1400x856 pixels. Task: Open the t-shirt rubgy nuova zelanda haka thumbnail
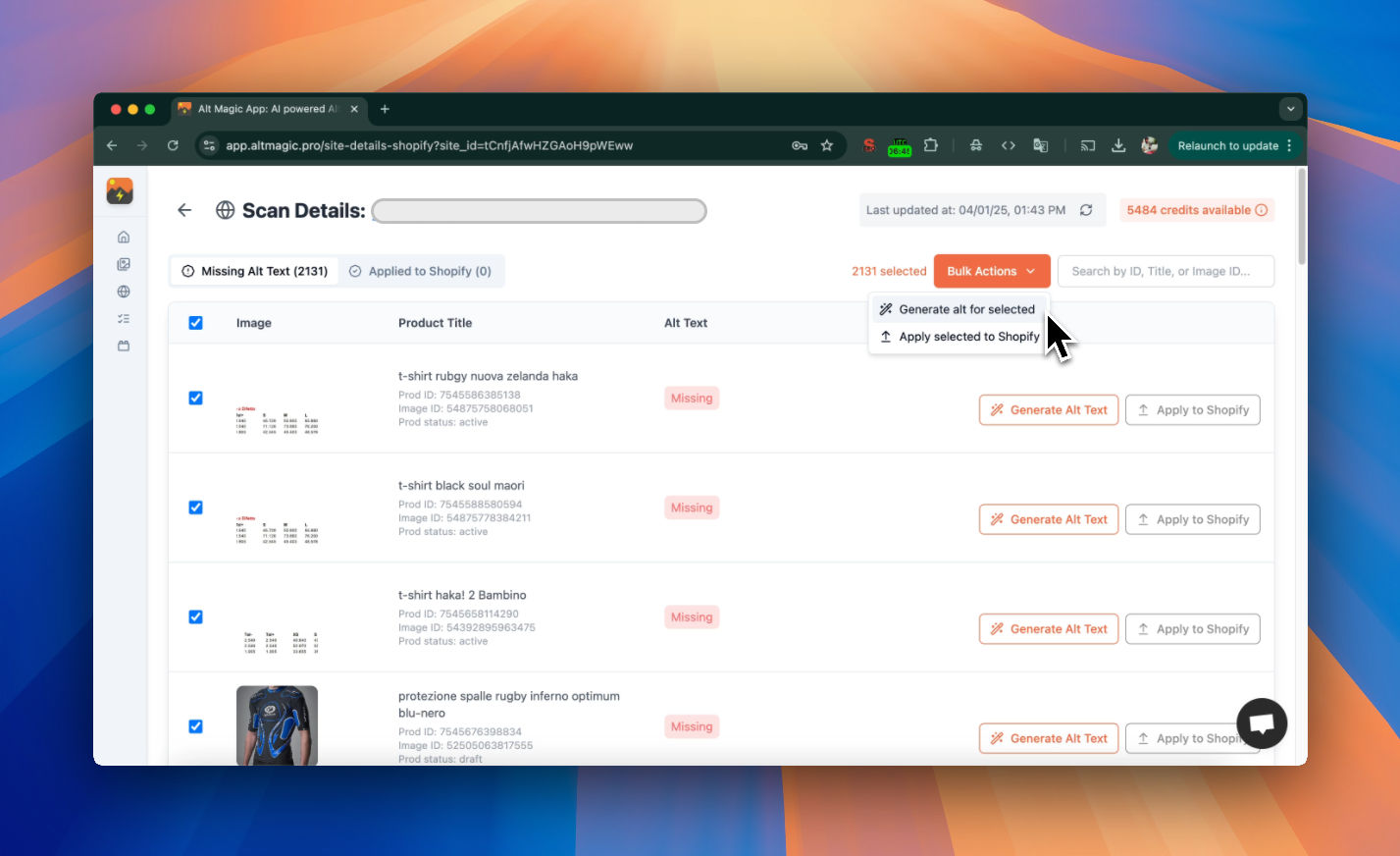tap(277, 419)
